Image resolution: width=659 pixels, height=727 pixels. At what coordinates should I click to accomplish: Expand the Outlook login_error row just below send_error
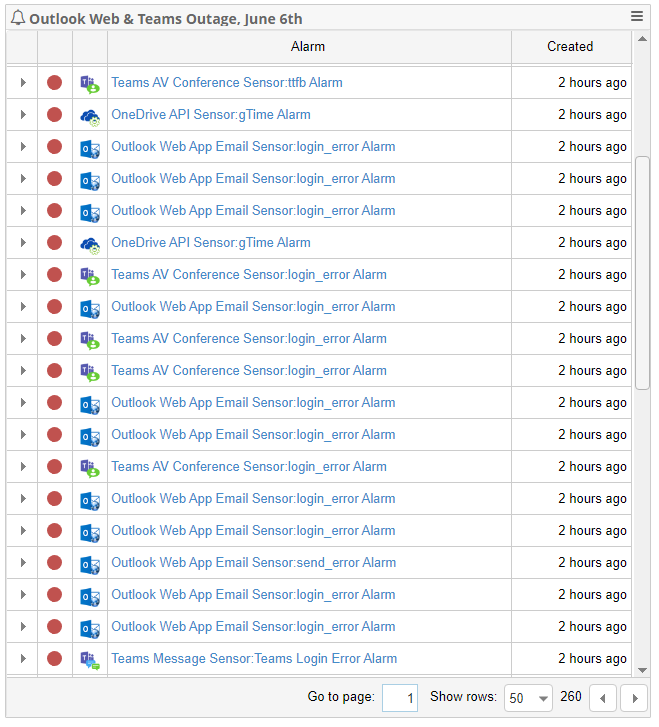point(23,594)
